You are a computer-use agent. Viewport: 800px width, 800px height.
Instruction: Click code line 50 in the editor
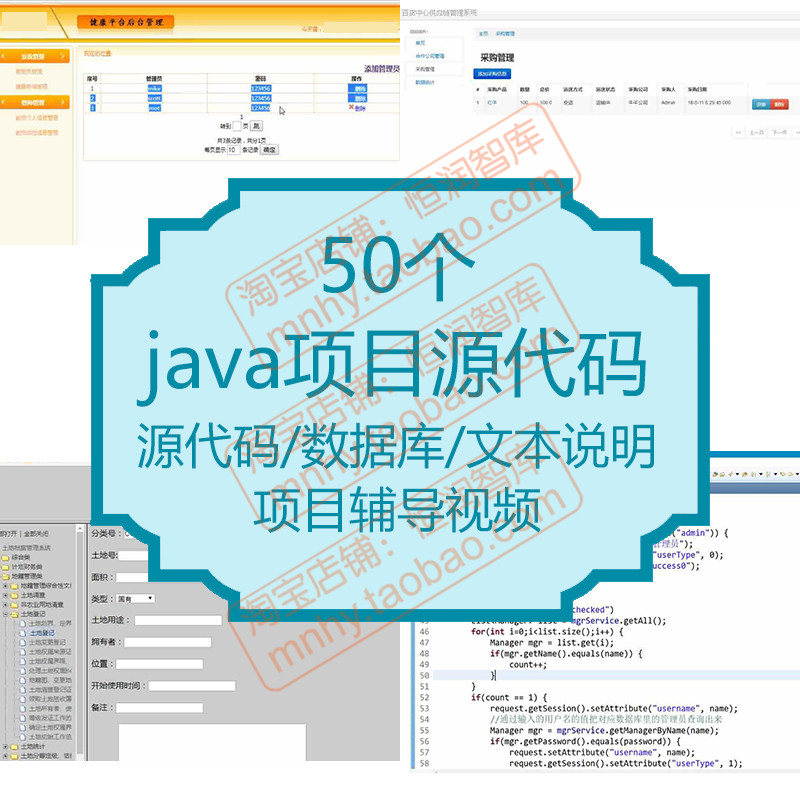click(616, 676)
